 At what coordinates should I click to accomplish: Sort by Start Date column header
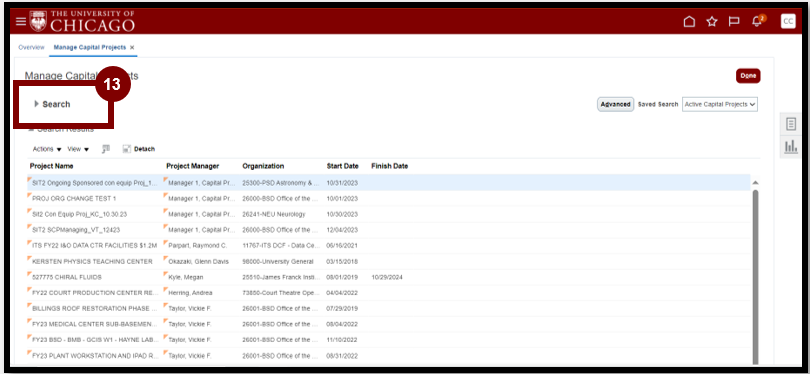[x=342, y=166]
